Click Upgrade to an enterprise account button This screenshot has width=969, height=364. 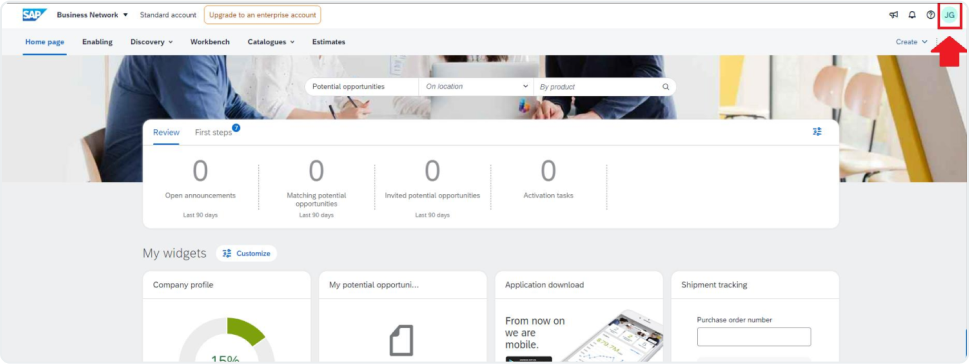(263, 15)
